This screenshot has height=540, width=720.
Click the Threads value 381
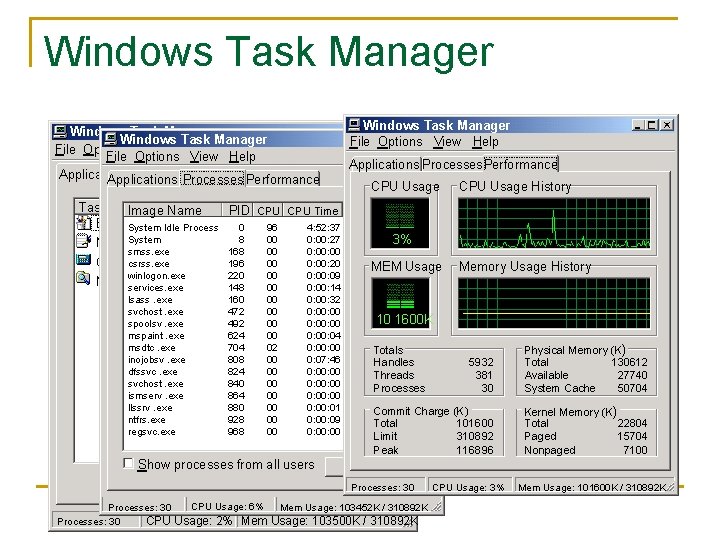click(x=484, y=375)
